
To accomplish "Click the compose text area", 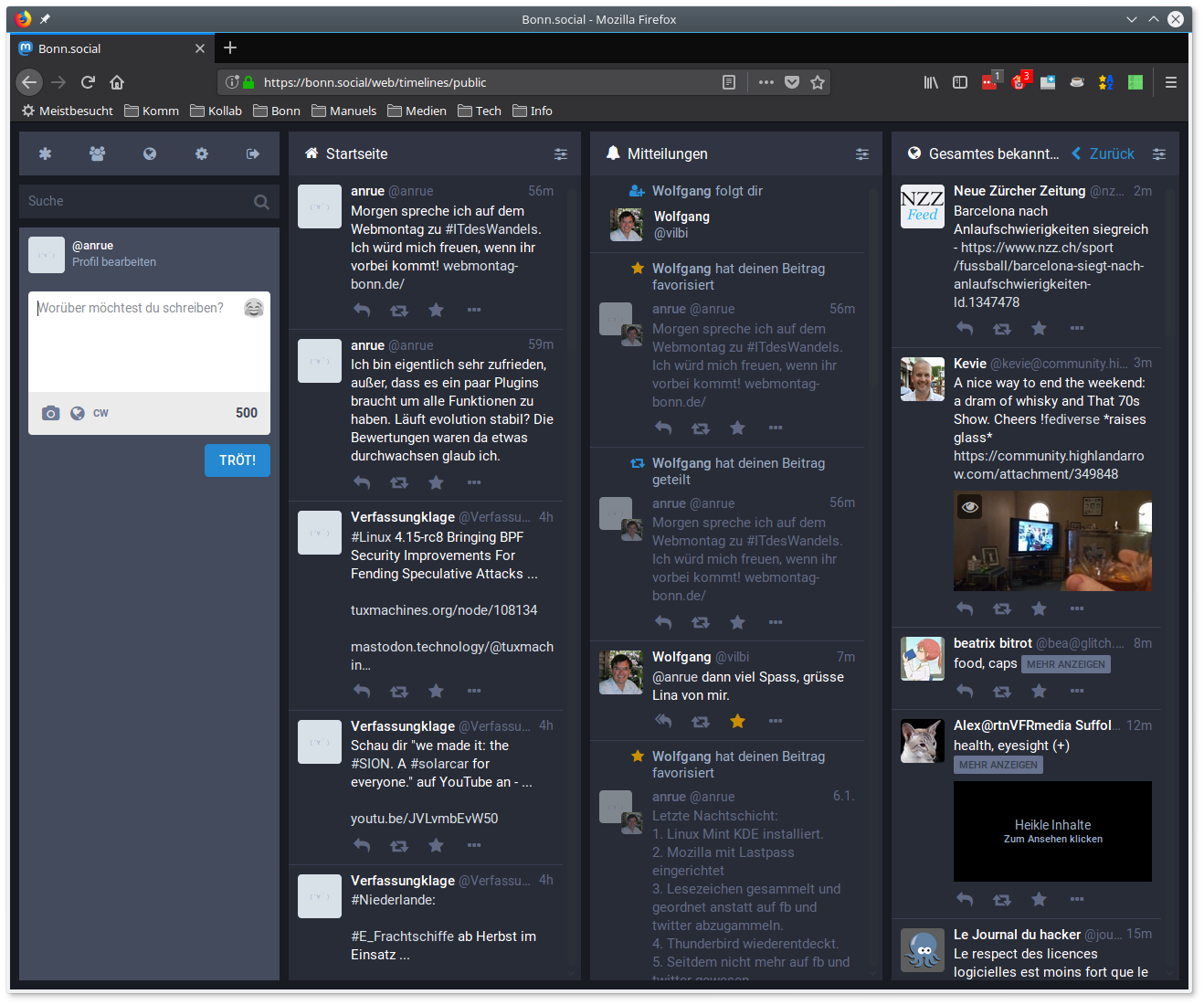I will tap(149, 343).
